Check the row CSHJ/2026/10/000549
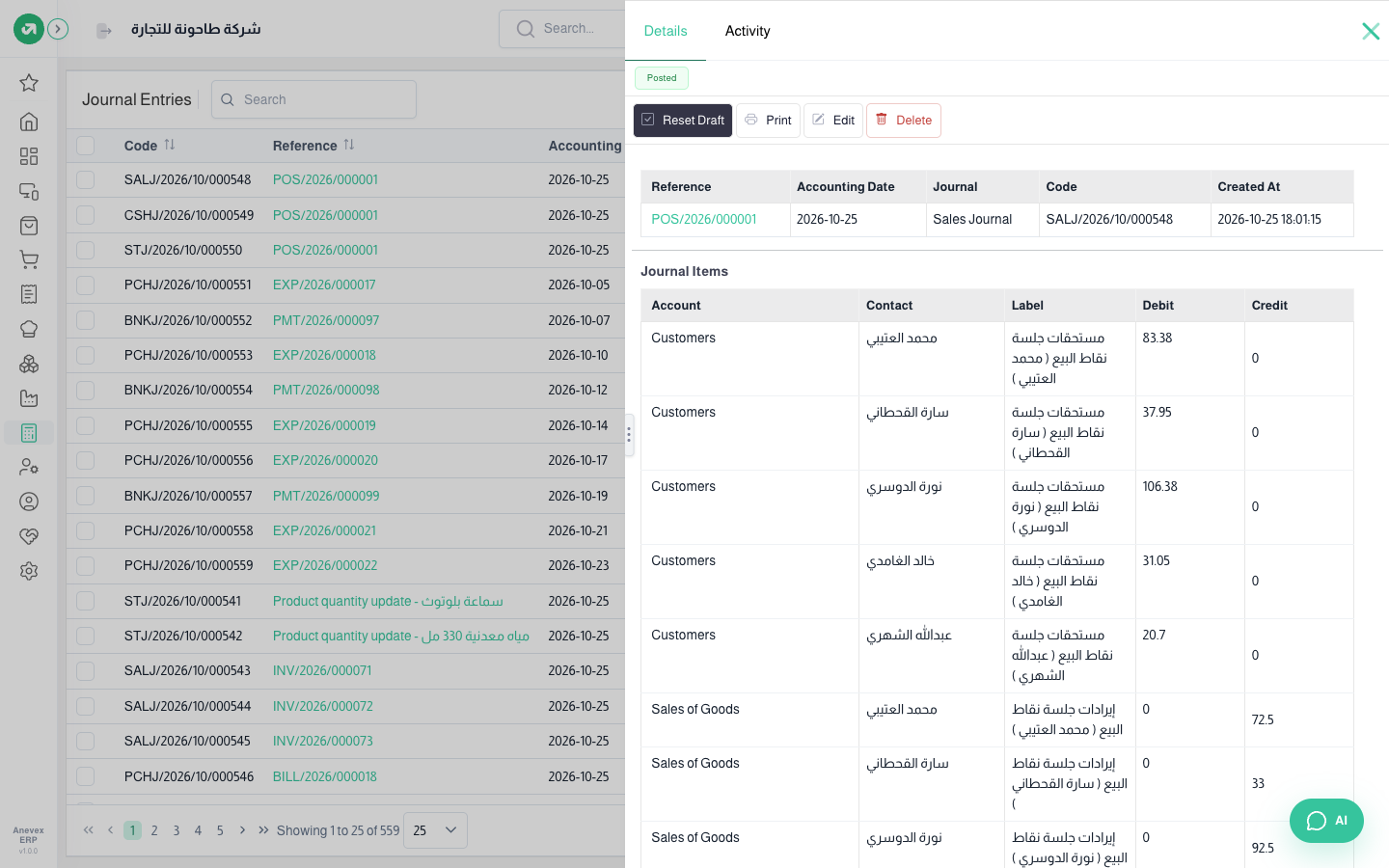 tap(86, 215)
